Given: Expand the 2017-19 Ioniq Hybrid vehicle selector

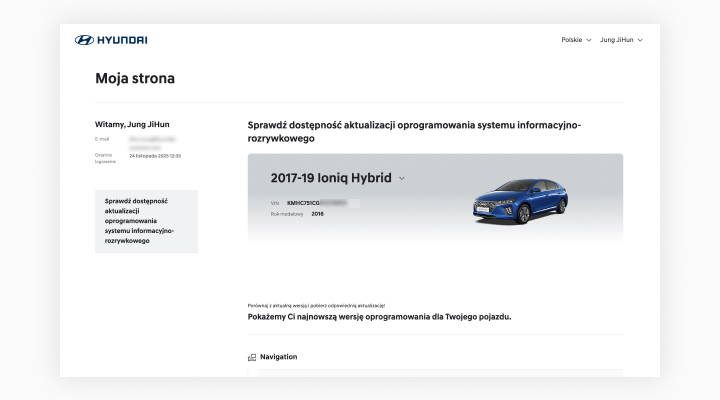Looking at the screenshot, I should [x=332, y=178].
